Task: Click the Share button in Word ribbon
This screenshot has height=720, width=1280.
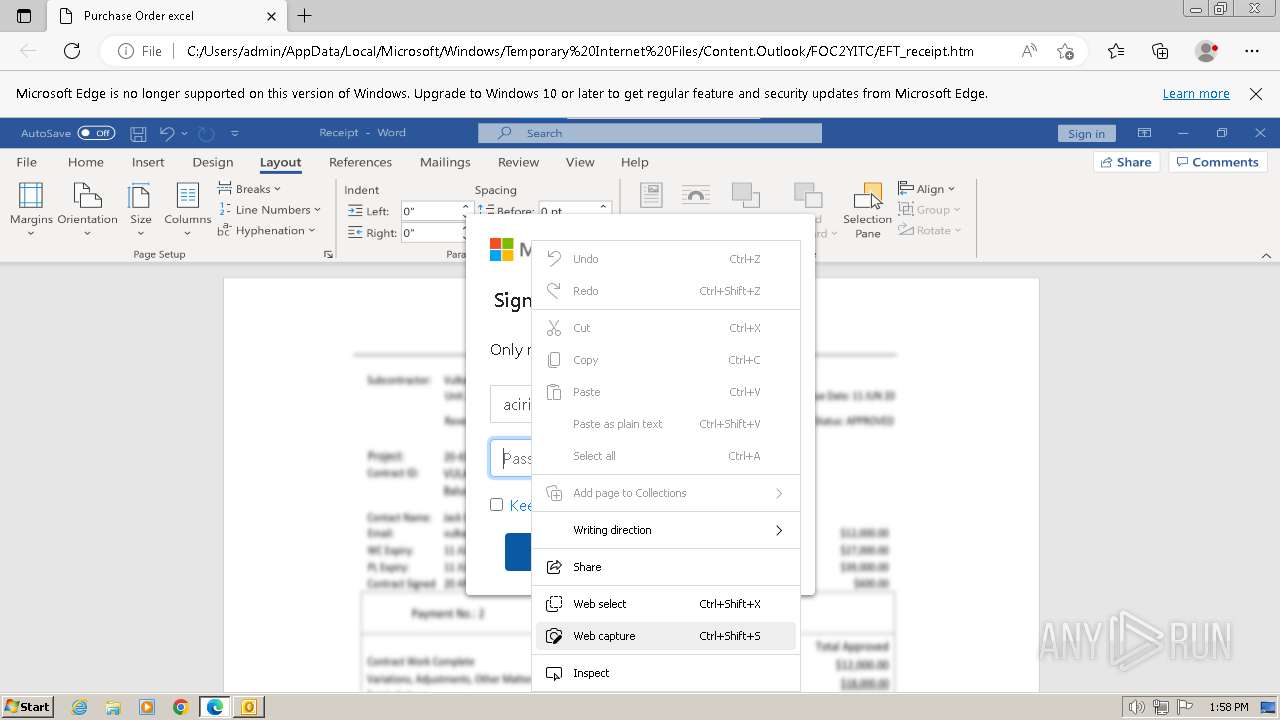Action: coord(1125,162)
